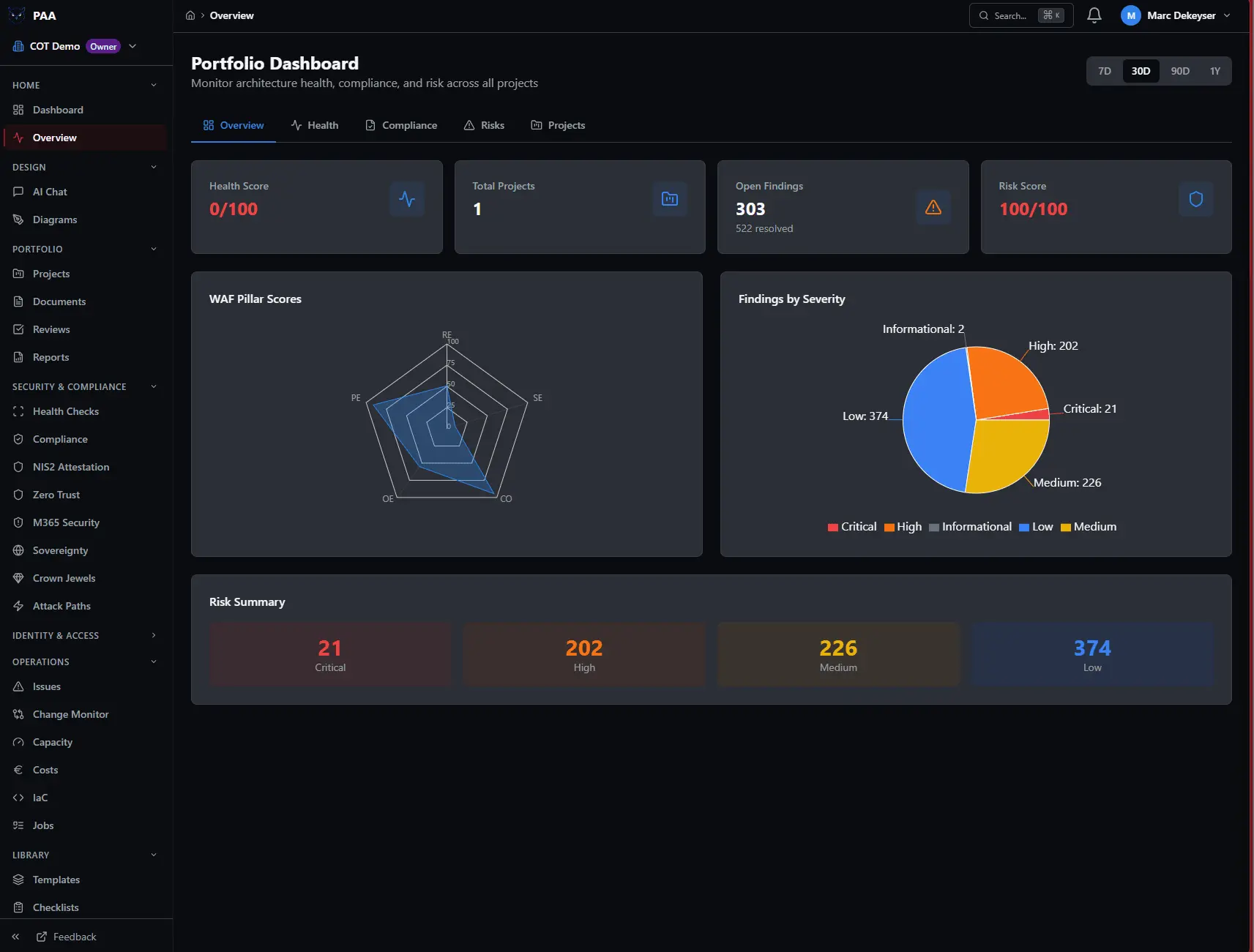This screenshot has width=1254, height=952.
Task: Open the Dashboard sidebar icon
Action: point(18,110)
